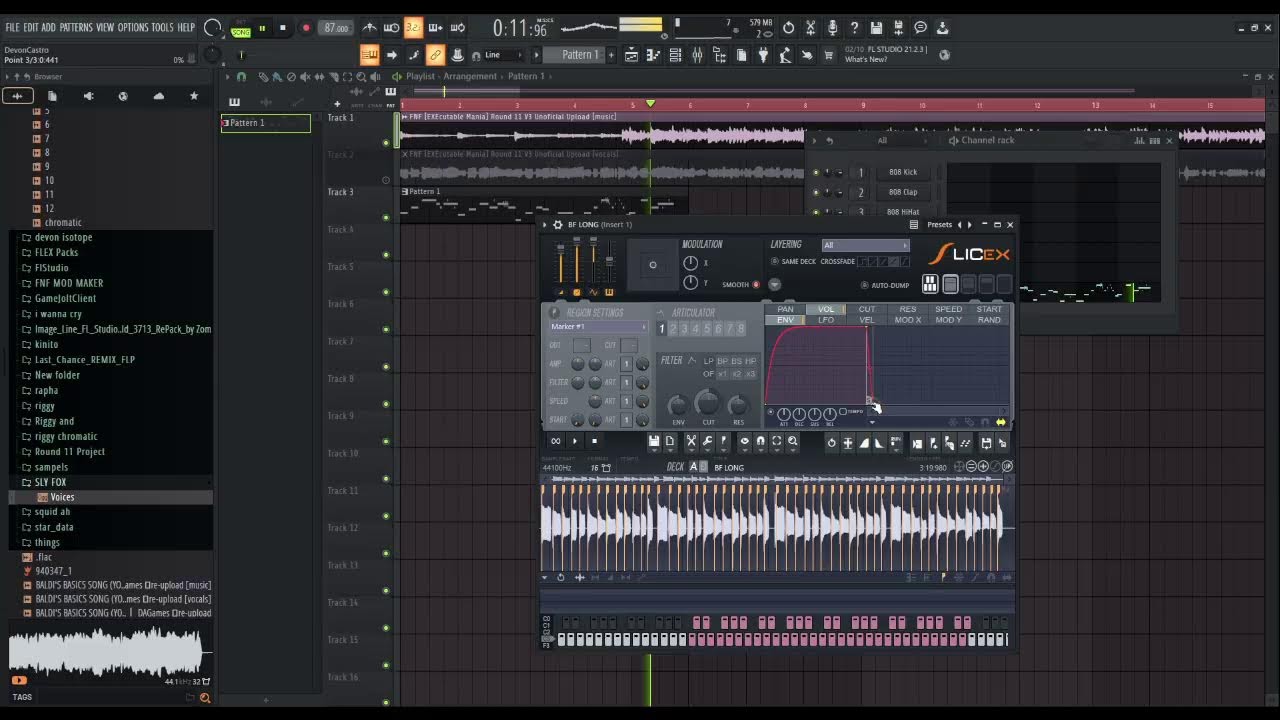Click the Slicex zoom magnifier icon

coord(792,441)
